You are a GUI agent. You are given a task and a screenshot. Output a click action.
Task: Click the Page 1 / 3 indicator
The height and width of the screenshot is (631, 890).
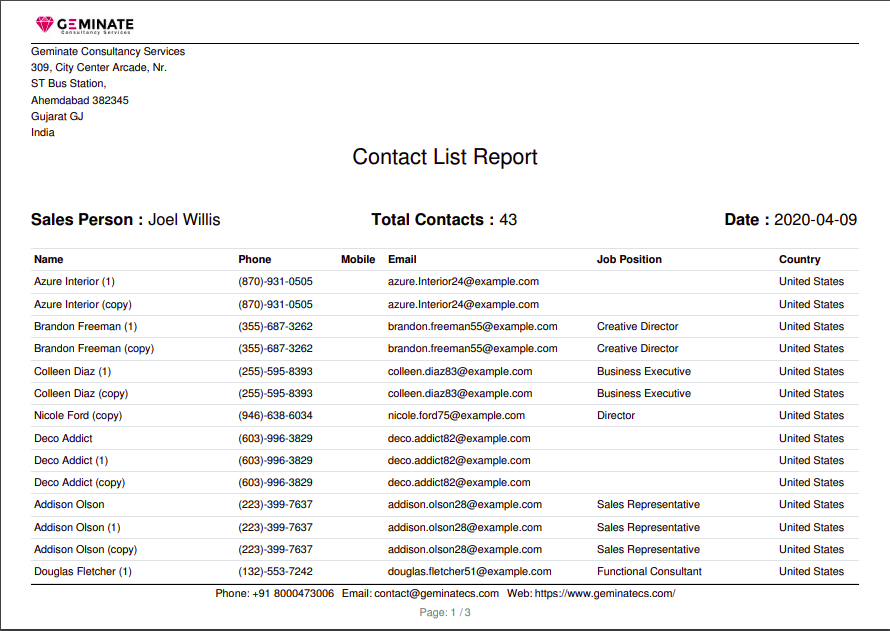(444, 612)
